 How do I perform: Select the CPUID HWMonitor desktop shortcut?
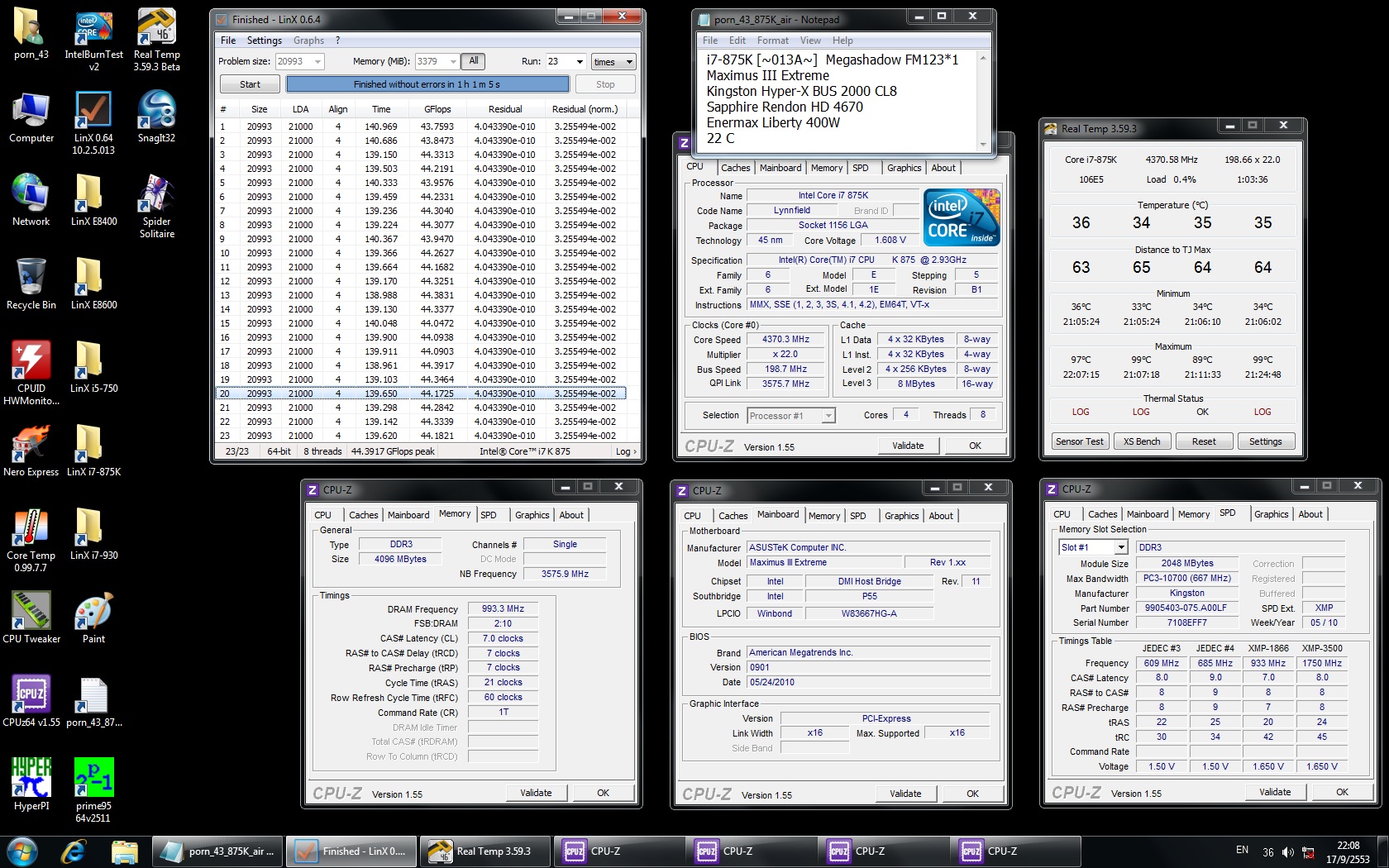point(31,374)
